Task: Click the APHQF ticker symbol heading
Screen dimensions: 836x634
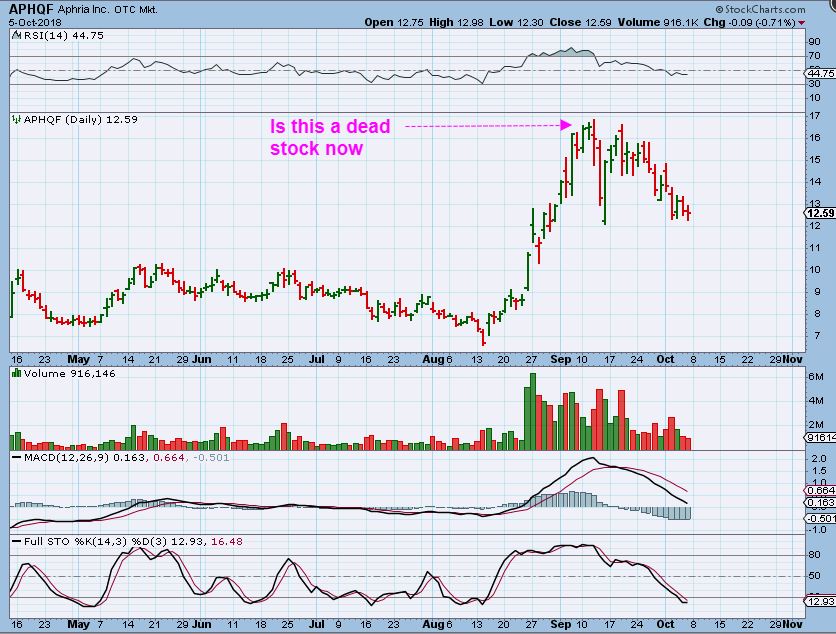Action: (x=31, y=9)
